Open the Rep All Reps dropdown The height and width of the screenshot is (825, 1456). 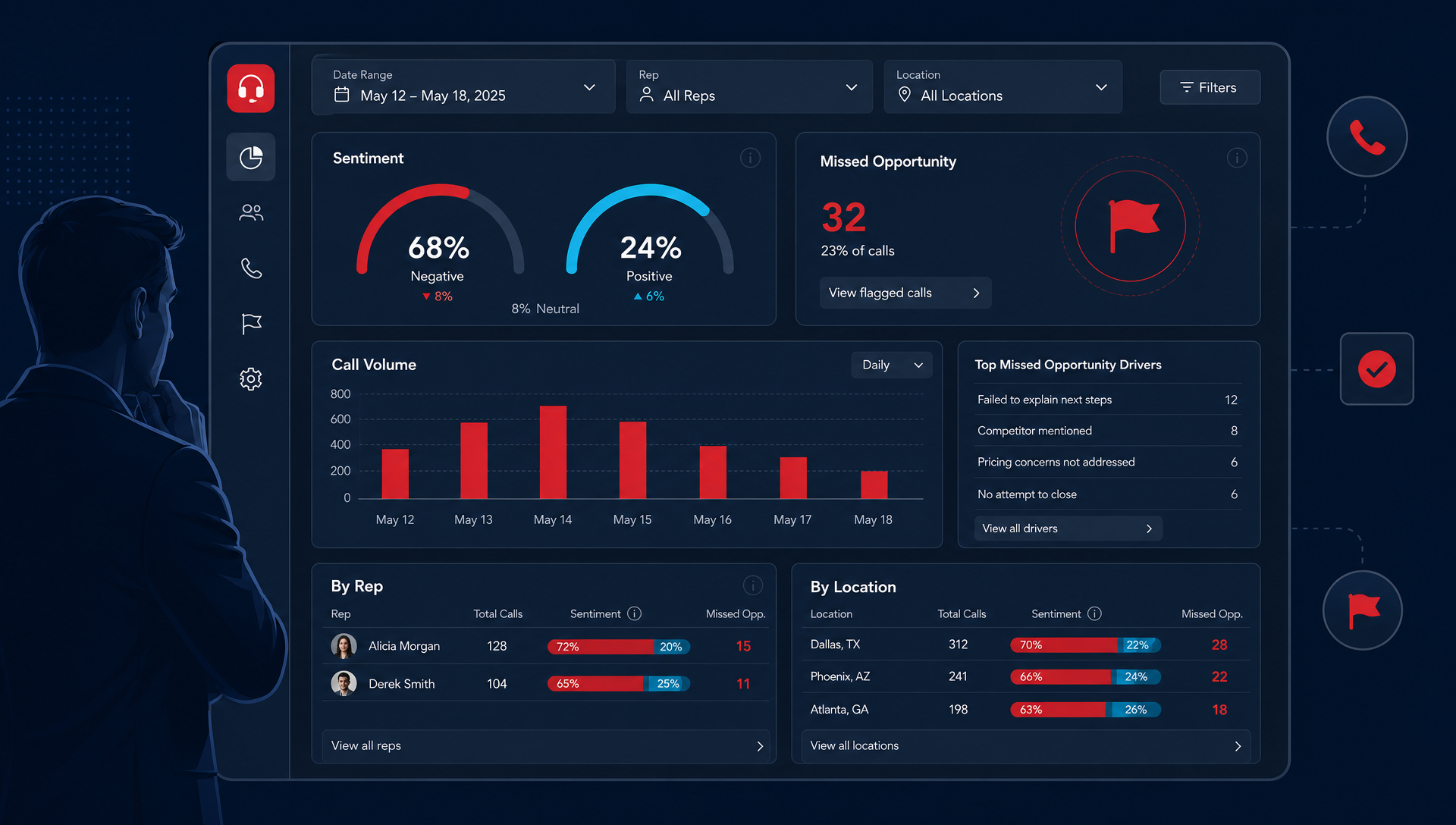pyautogui.click(x=749, y=86)
